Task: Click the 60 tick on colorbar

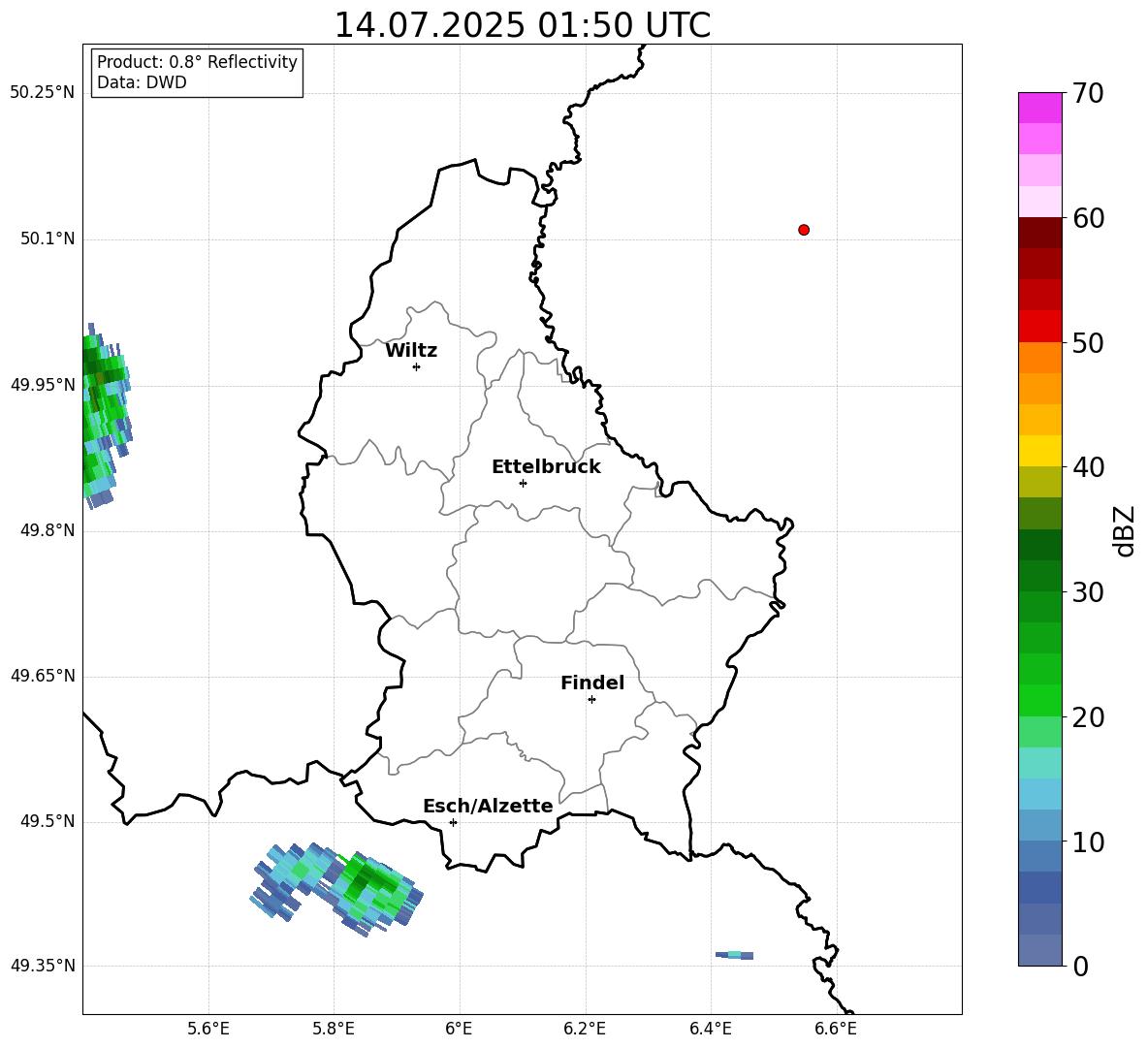Action: pos(1088,218)
